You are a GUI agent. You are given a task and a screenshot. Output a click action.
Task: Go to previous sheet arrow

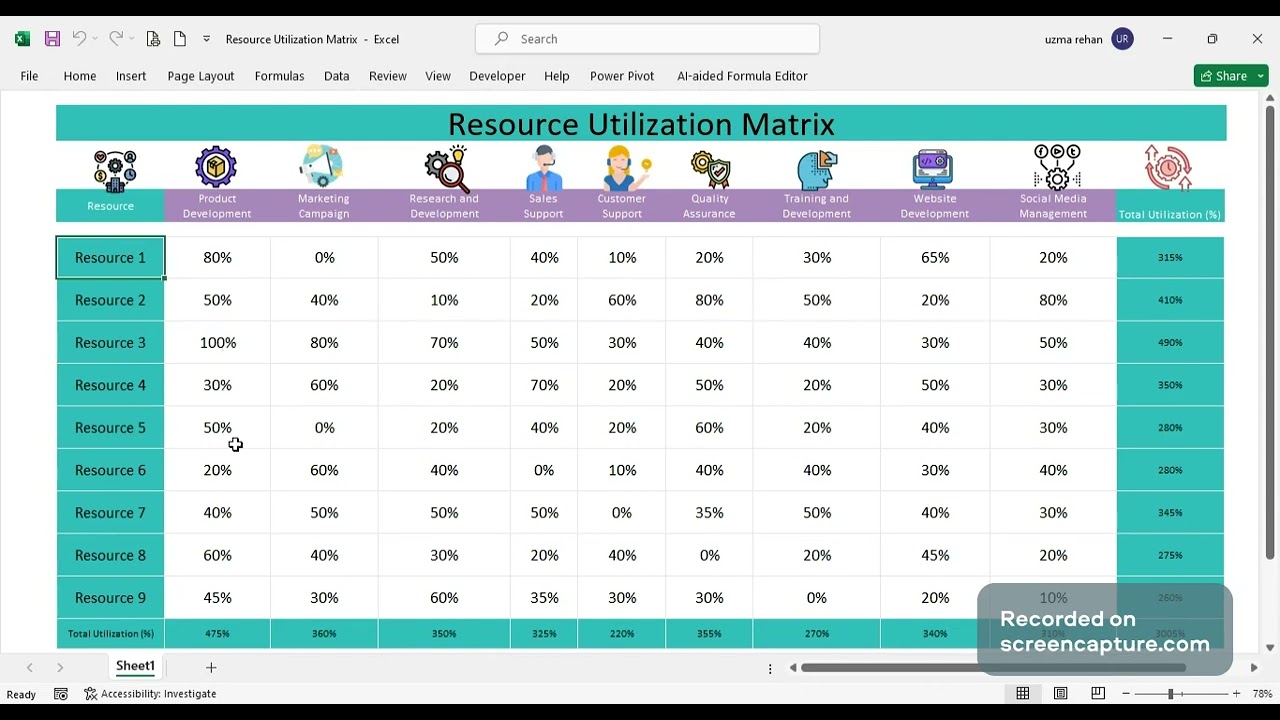[x=29, y=667]
